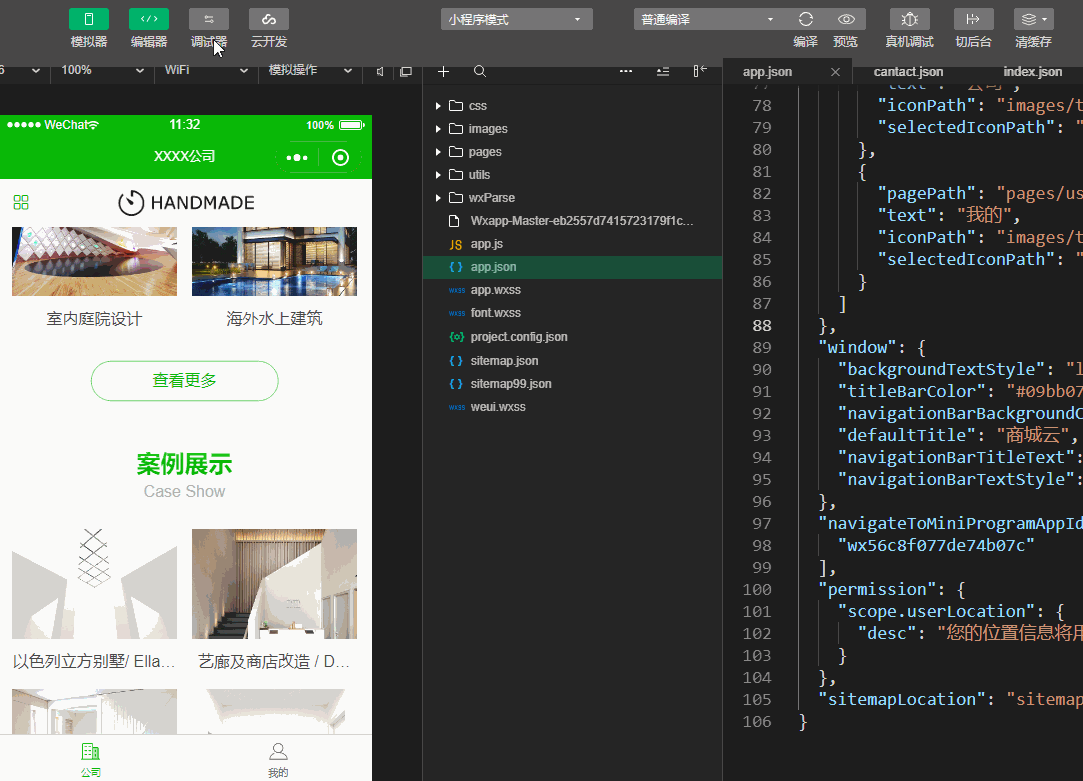
Task: Open the 普通编译 compile mode dropdown
Action: (708, 19)
